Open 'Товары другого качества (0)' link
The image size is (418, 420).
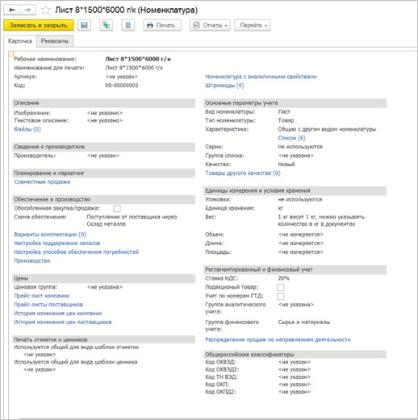tap(243, 173)
